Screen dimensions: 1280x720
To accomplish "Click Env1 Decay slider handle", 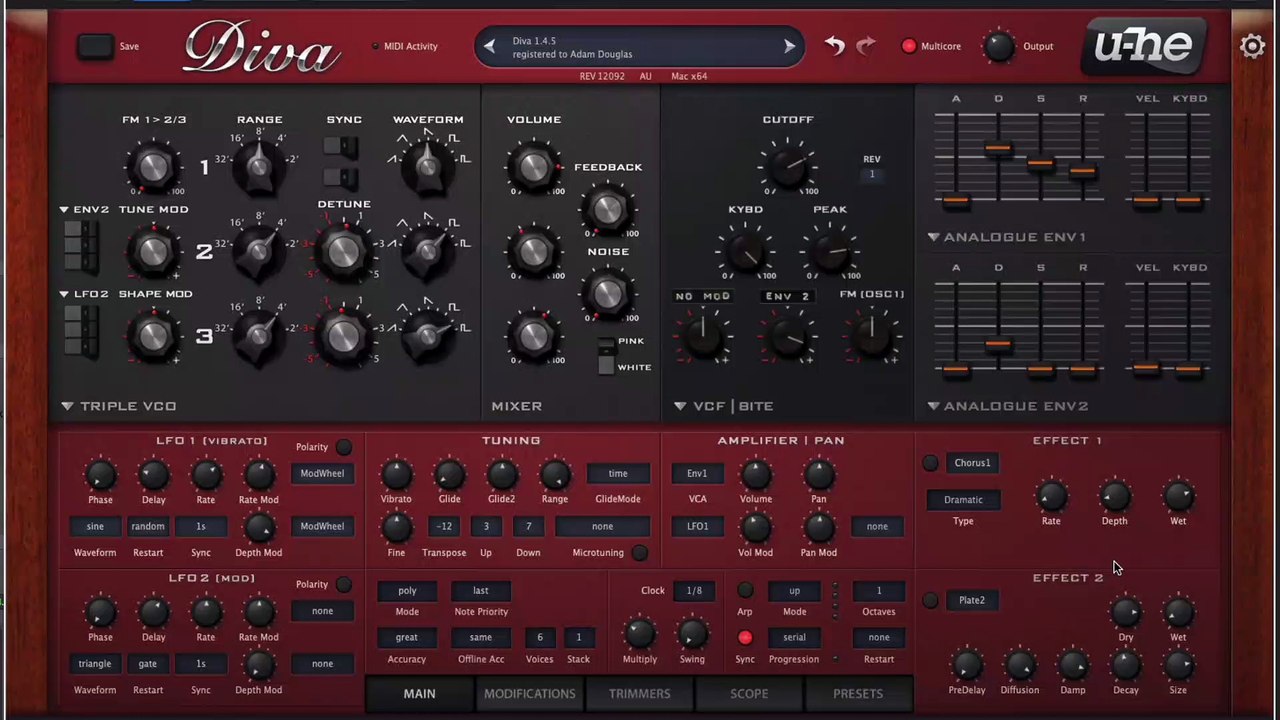I will [998, 149].
